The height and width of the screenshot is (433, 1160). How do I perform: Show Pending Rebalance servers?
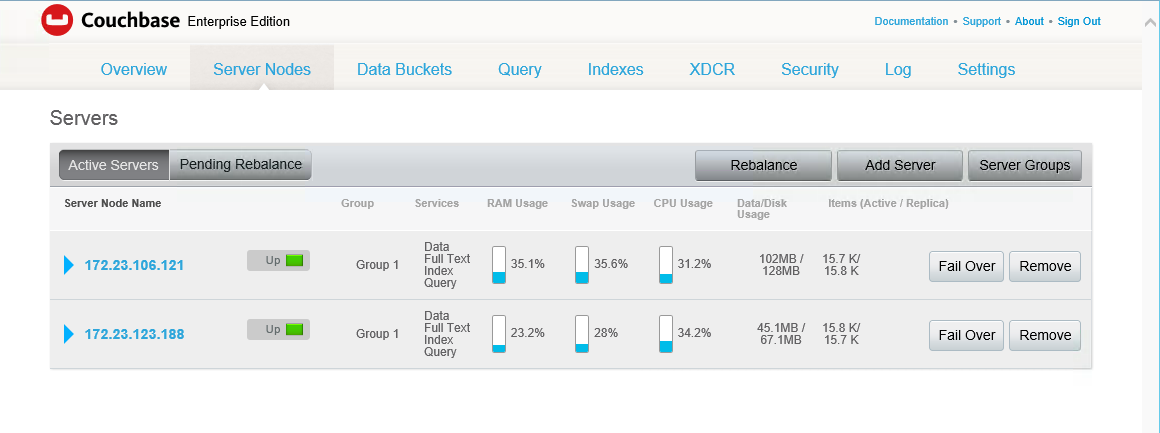coord(240,165)
